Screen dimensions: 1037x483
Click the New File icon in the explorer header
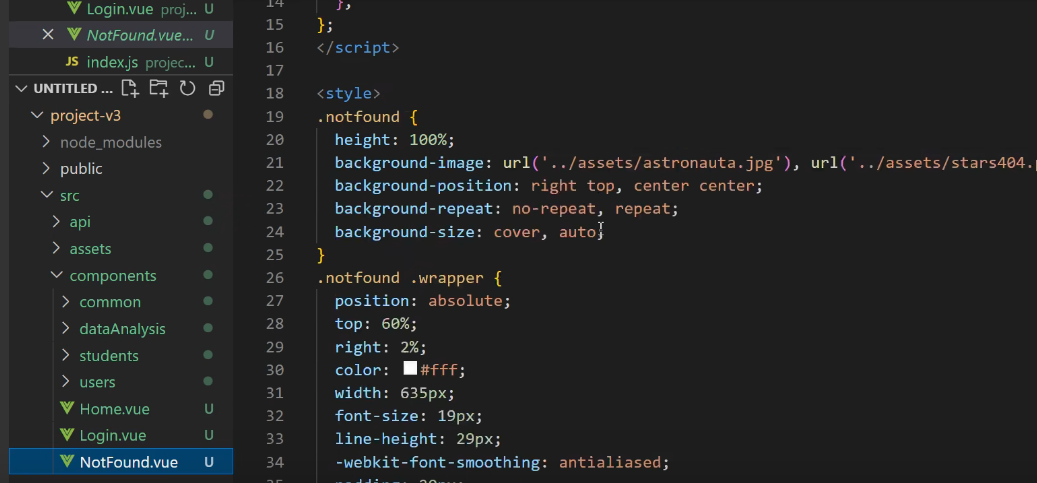(130, 88)
